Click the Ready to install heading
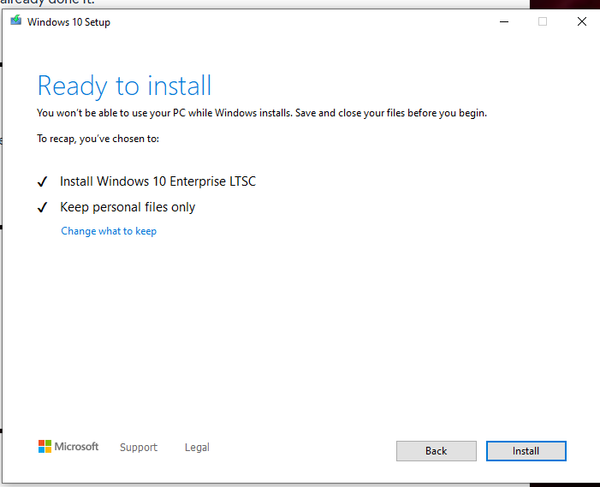Screen dimensions: 600x487 pos(124,86)
